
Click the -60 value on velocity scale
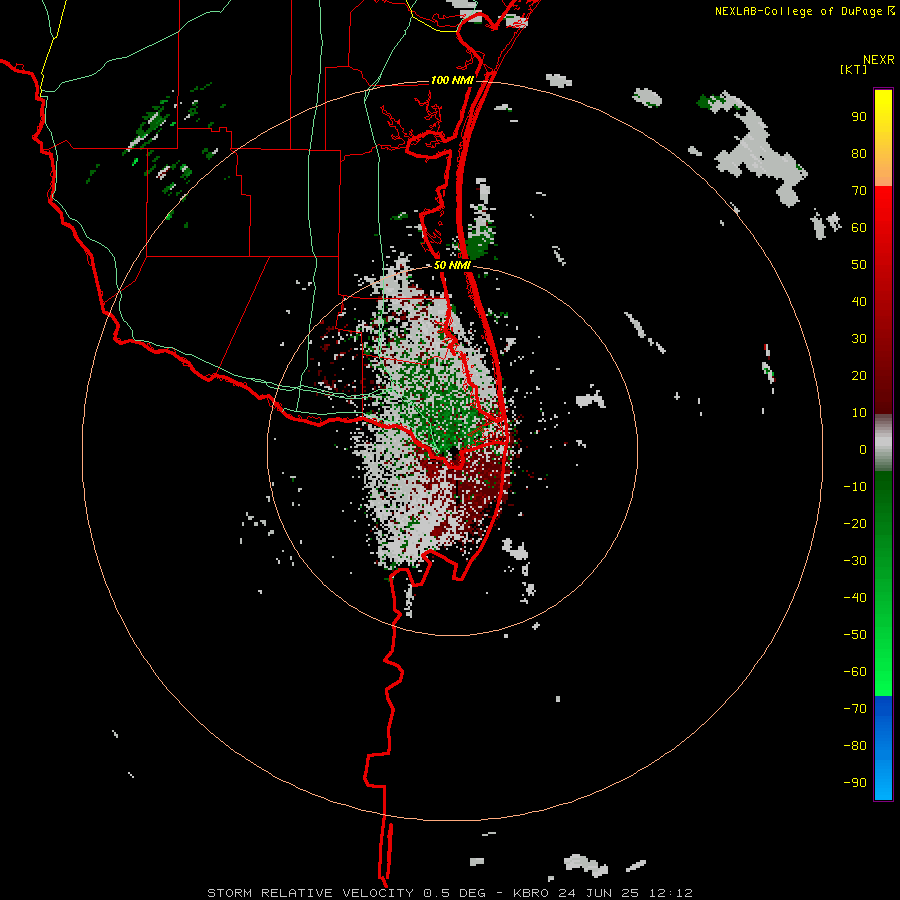855,672
